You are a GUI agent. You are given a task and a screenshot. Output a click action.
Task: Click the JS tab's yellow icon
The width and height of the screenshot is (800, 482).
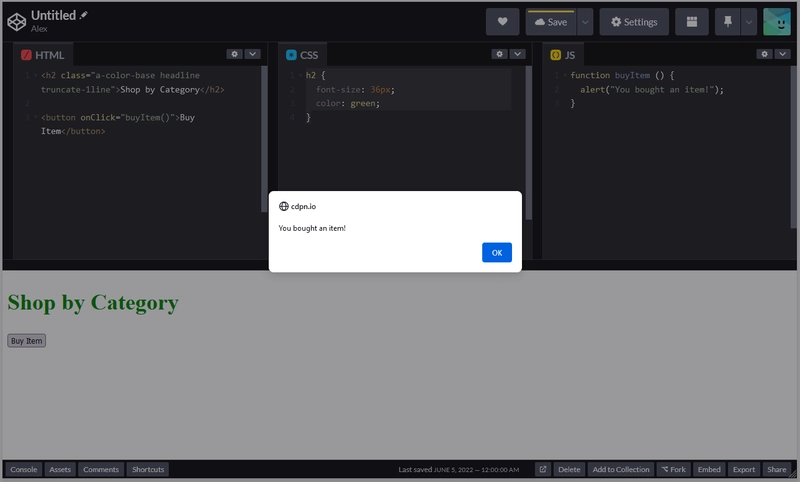pyautogui.click(x=556, y=55)
